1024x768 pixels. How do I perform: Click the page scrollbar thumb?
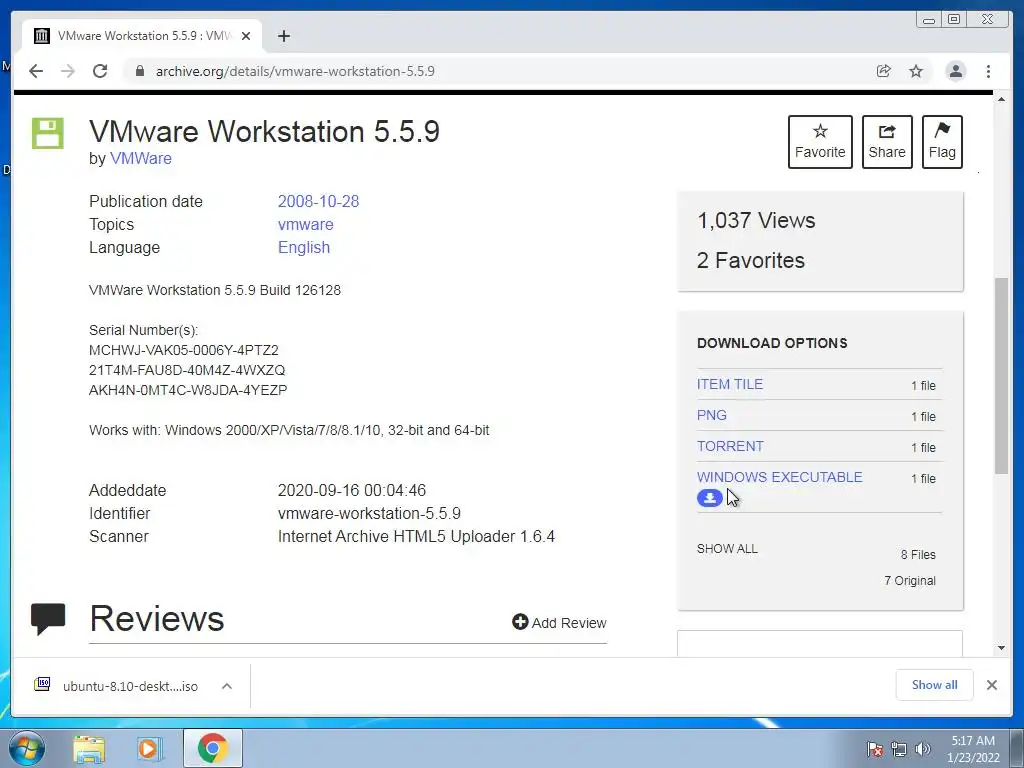(x=1001, y=376)
